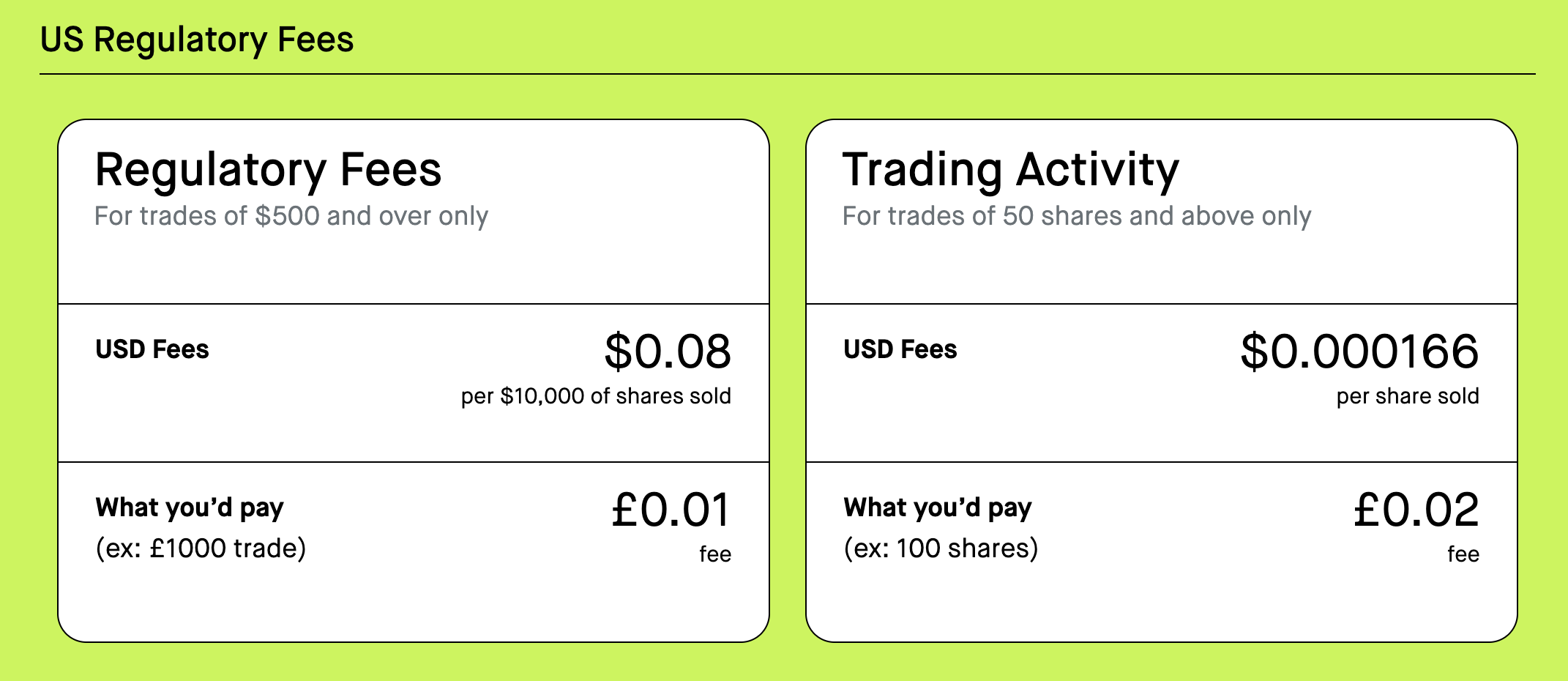The height and width of the screenshot is (681, 1568).
Task: Click 'per share sold' caption
Action: click(x=1408, y=396)
